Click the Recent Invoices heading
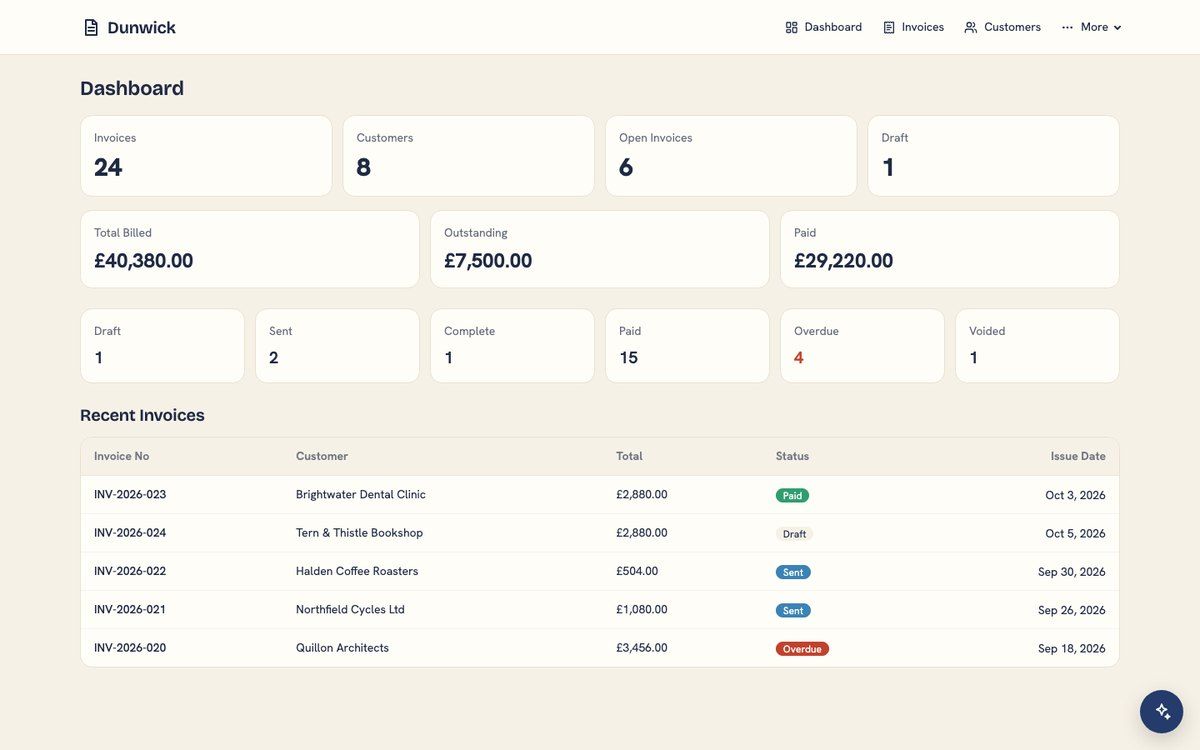The height and width of the screenshot is (750, 1200). [x=142, y=416]
